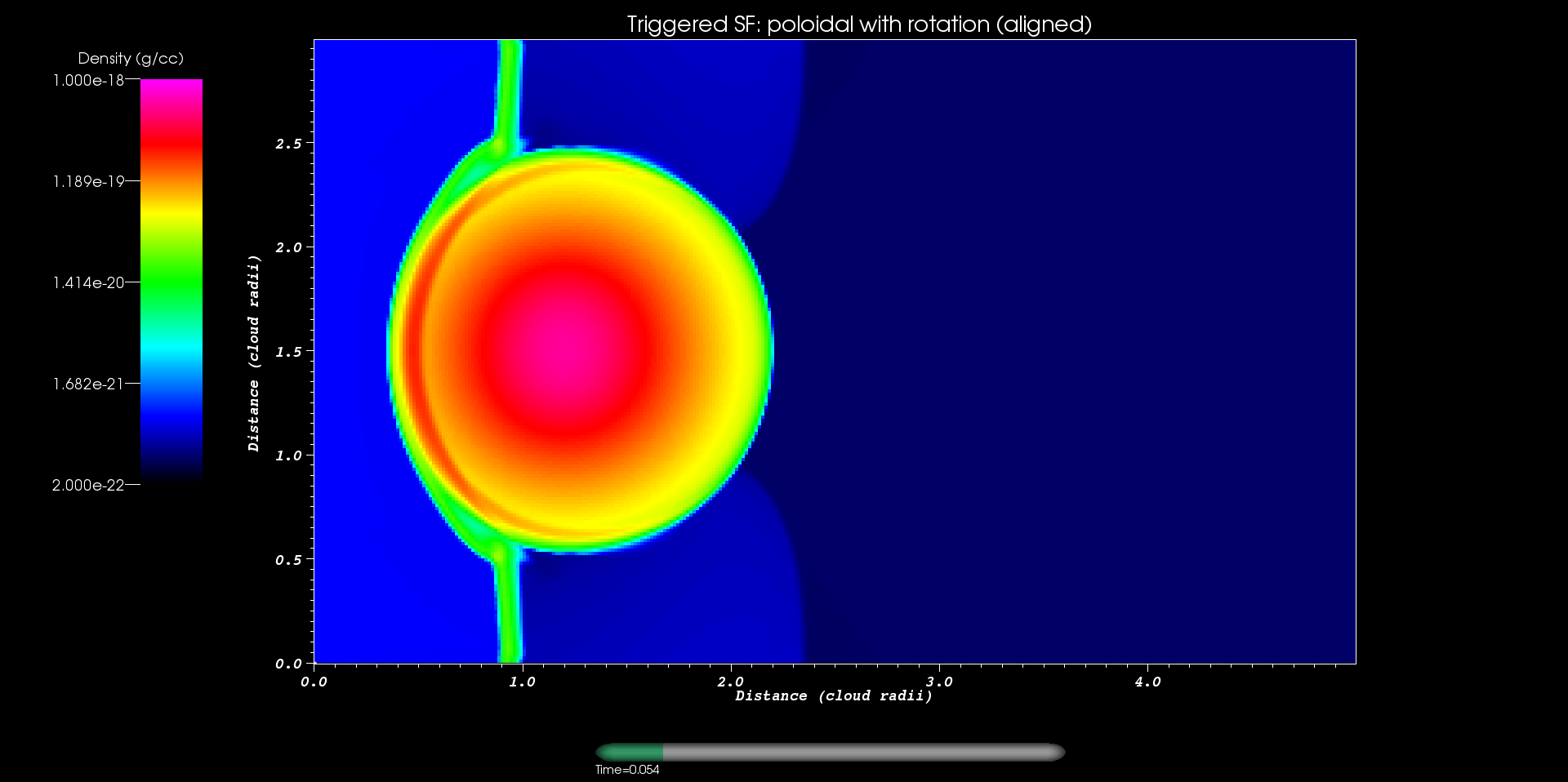Click the time progress slider bar
Image resolution: width=1568 pixels, height=782 pixels.
(x=830, y=752)
